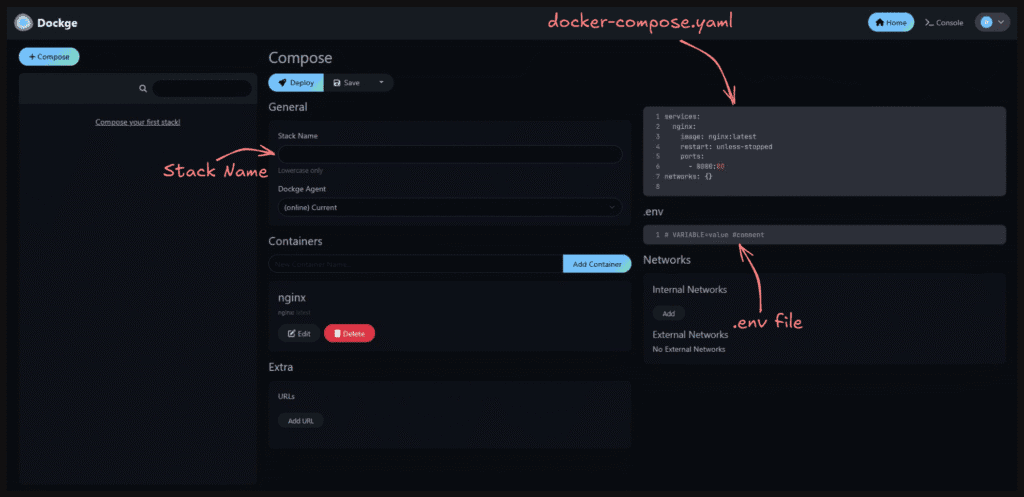Focus the stack search field
1024x497 pixels.
[202, 88]
